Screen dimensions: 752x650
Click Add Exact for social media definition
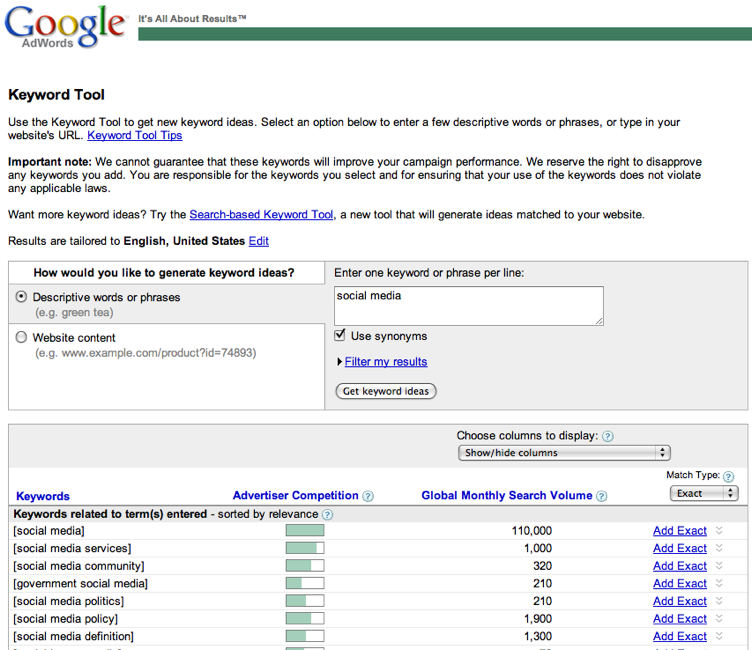coord(680,636)
